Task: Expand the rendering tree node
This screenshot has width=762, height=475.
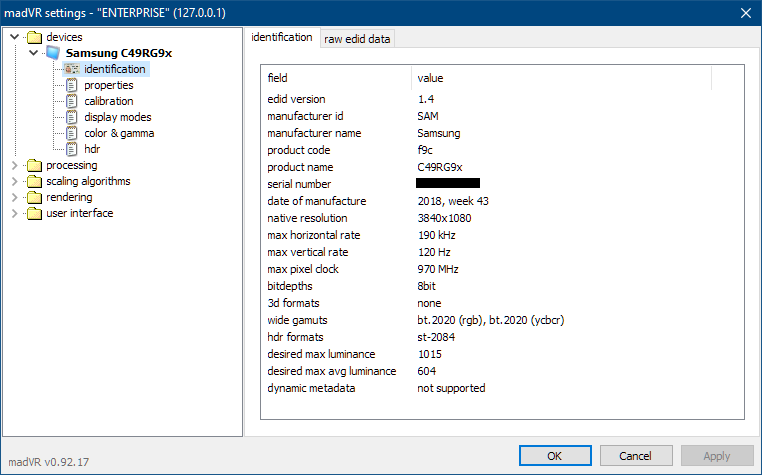Action: 14,197
